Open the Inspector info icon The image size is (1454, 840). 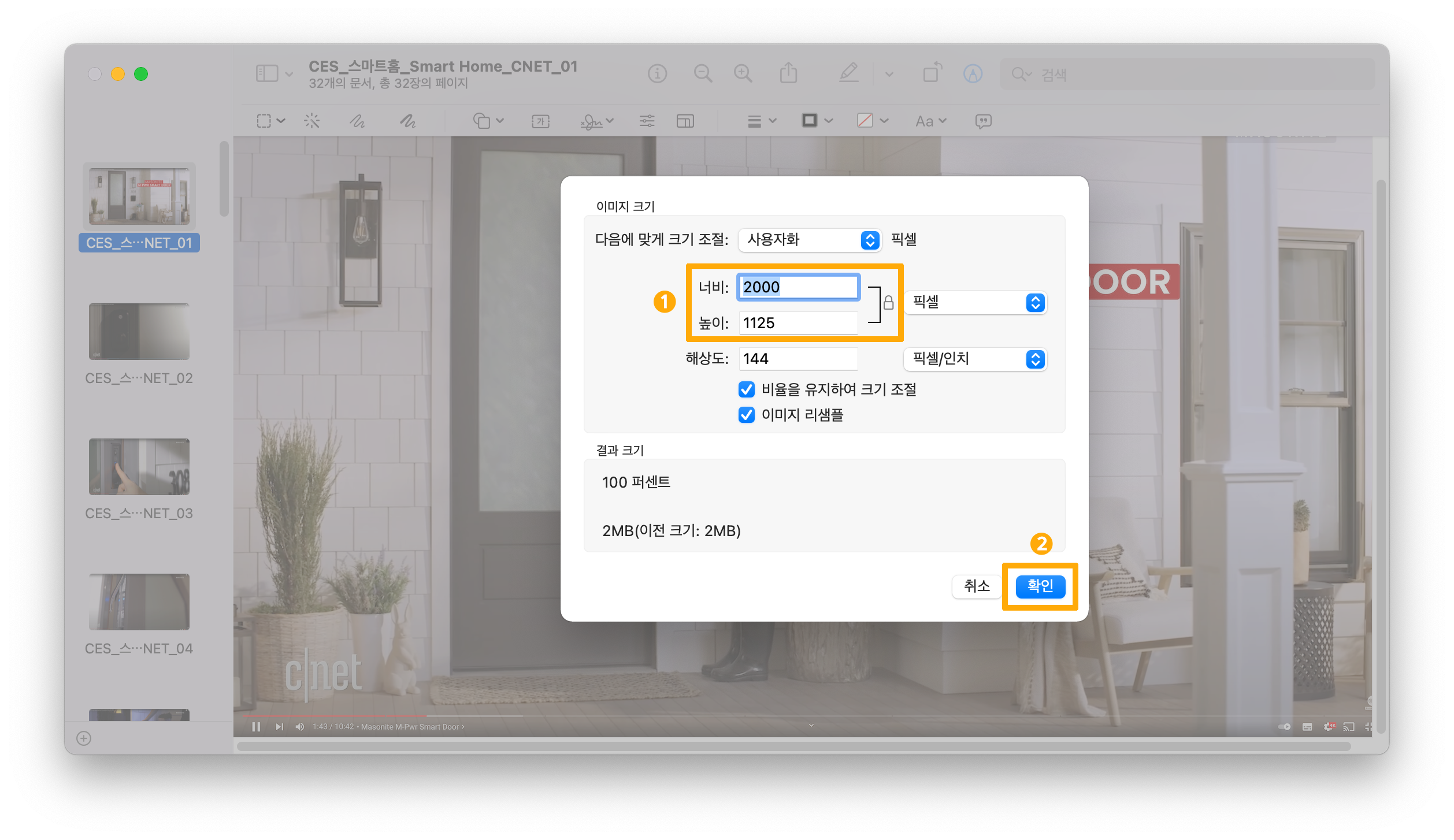[657, 73]
